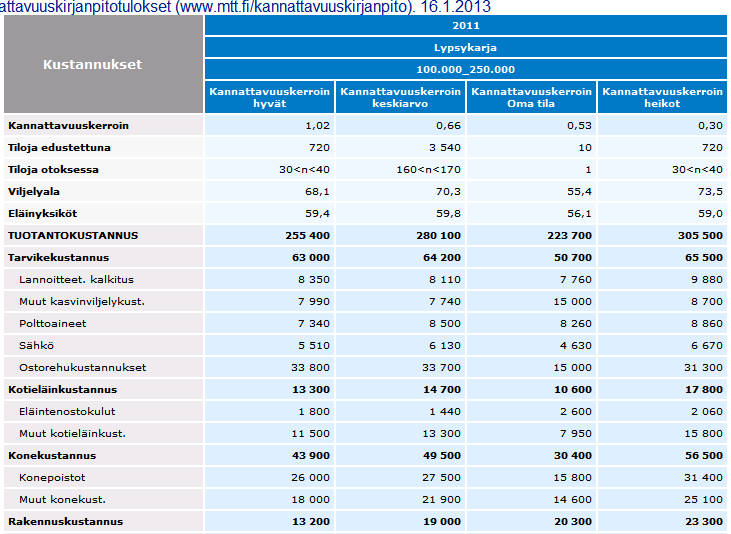Image resolution: width=731 pixels, height=534 pixels.
Task: Click the value 31 300 in Ostorehukustannukset row
Action: click(x=704, y=368)
